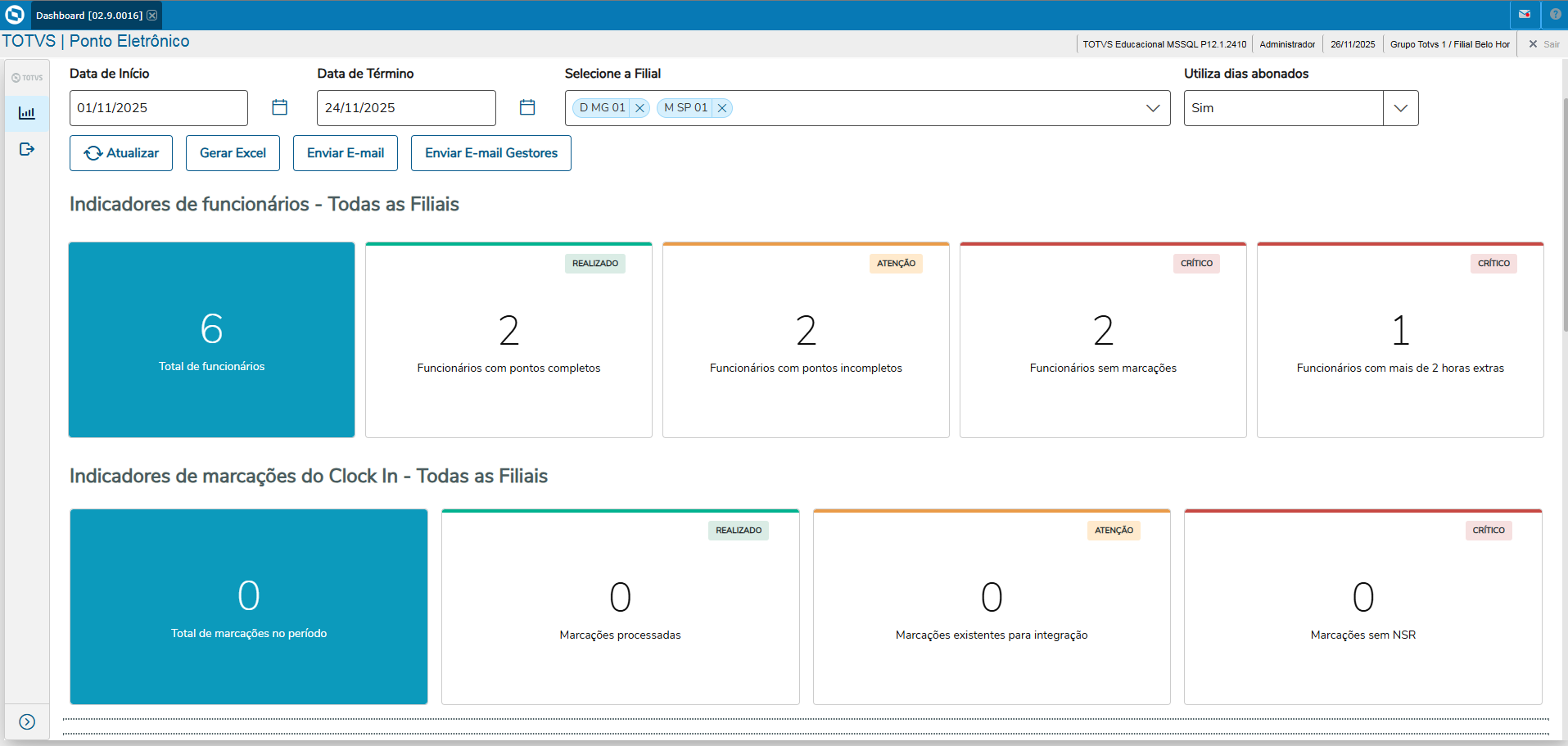Select the Marcações processadas card

pyautogui.click(x=620, y=607)
